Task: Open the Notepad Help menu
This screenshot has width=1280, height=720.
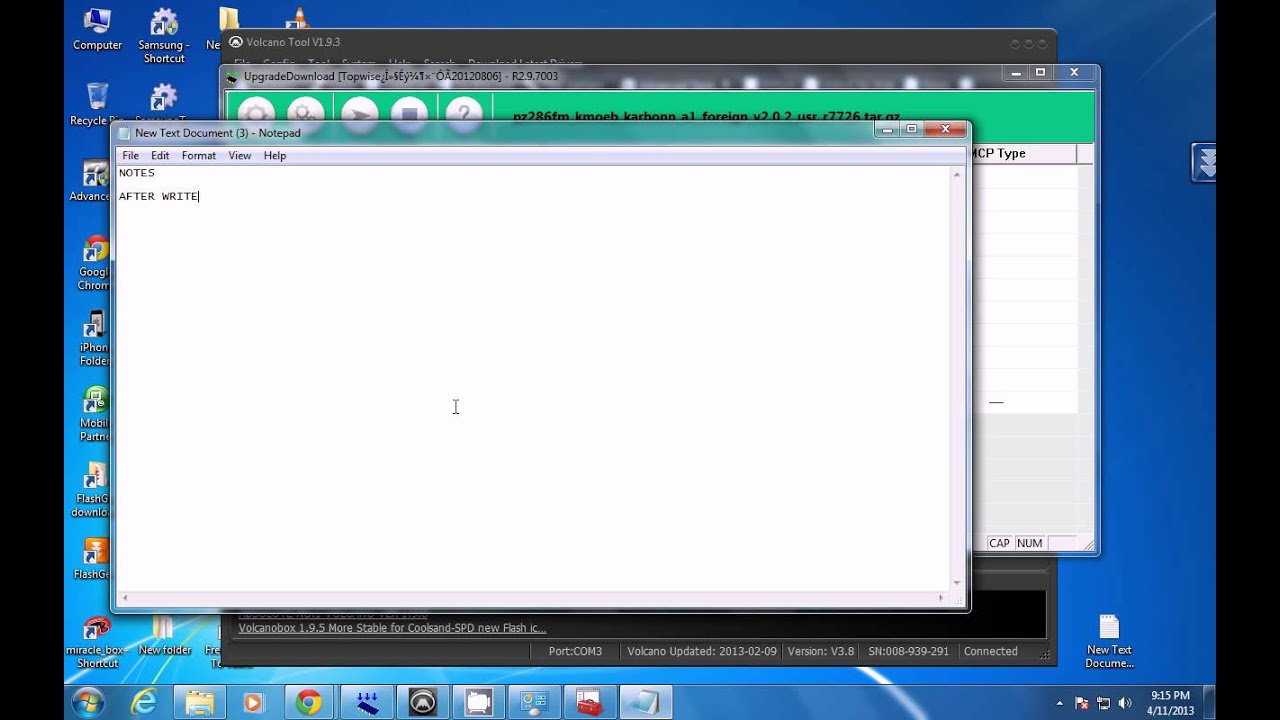Action: [275, 156]
